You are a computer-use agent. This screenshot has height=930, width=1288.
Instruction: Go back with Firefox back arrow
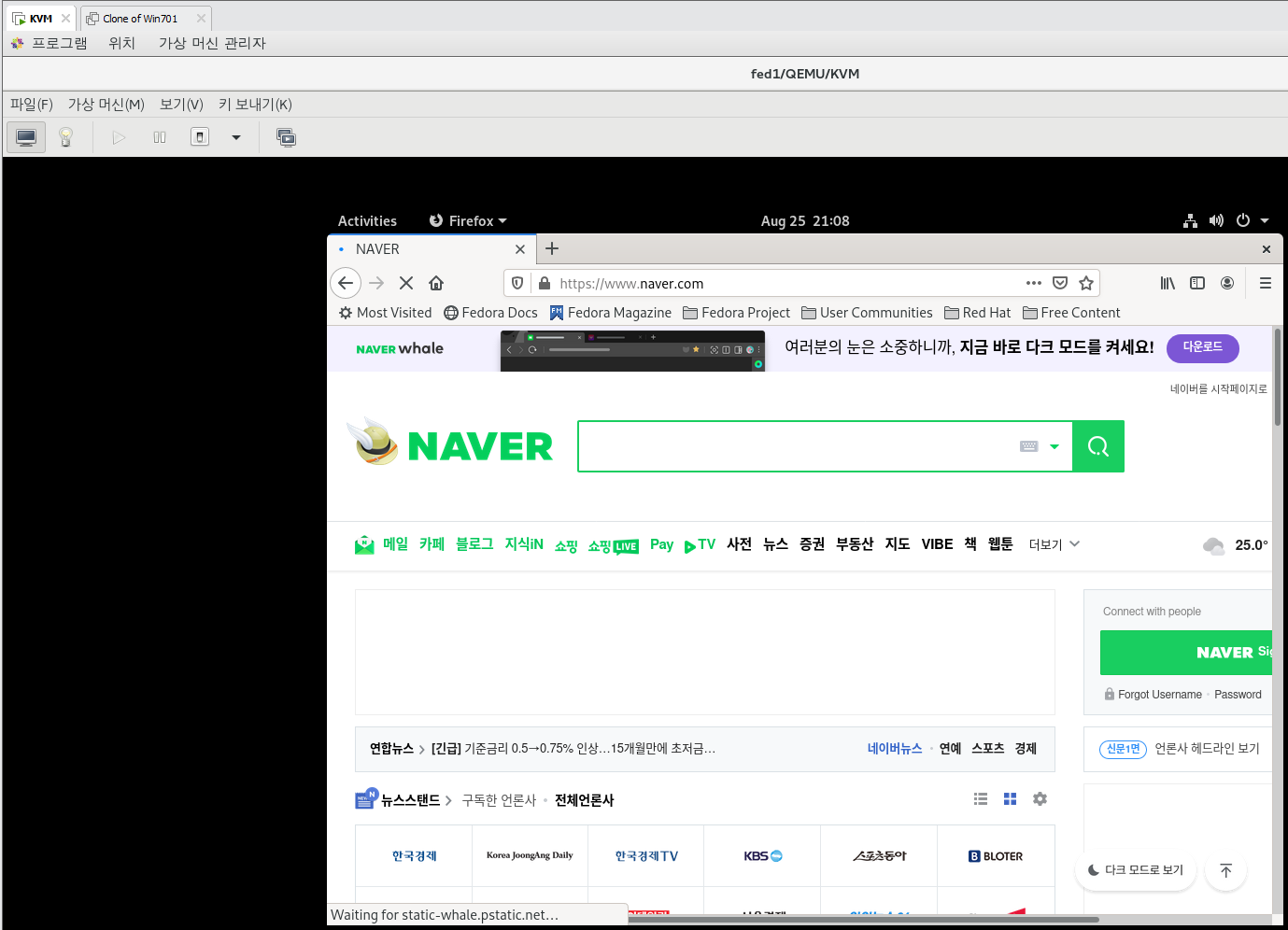(346, 283)
